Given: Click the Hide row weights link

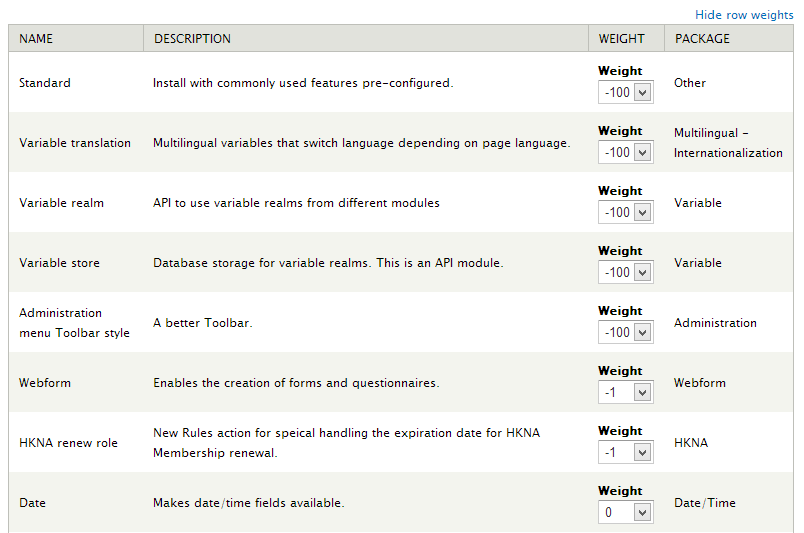Looking at the screenshot, I should tap(744, 15).
